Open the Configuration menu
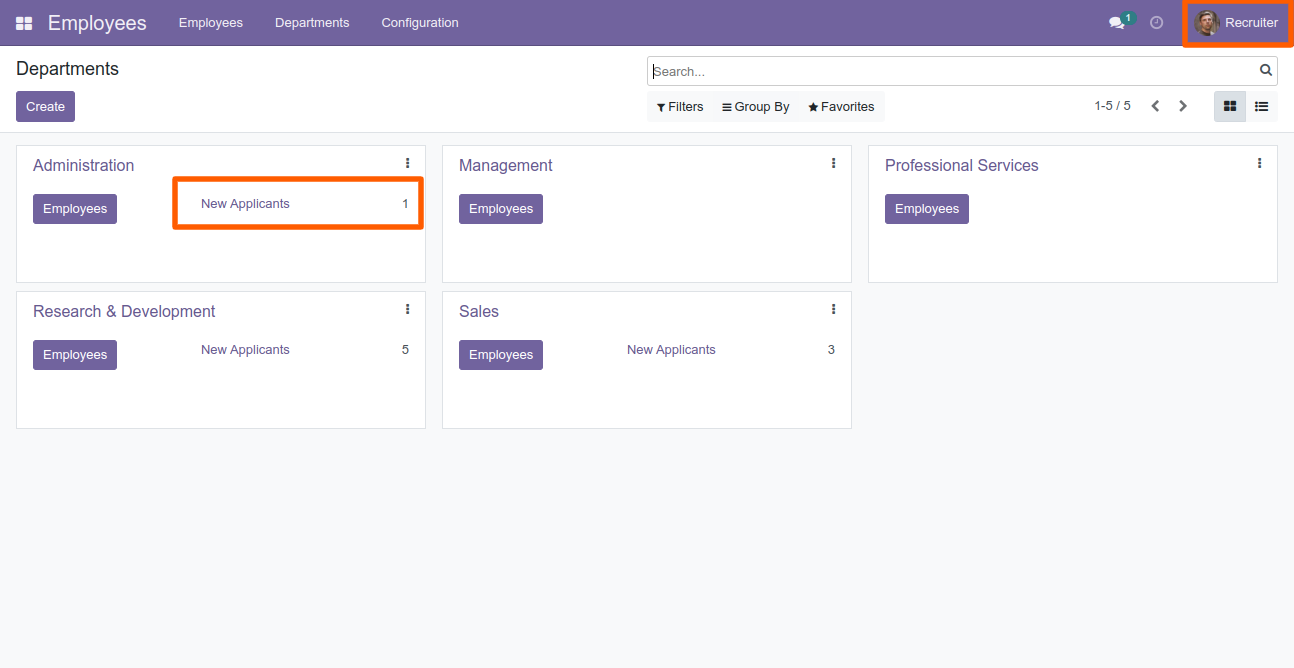The height and width of the screenshot is (668, 1294). 420,23
